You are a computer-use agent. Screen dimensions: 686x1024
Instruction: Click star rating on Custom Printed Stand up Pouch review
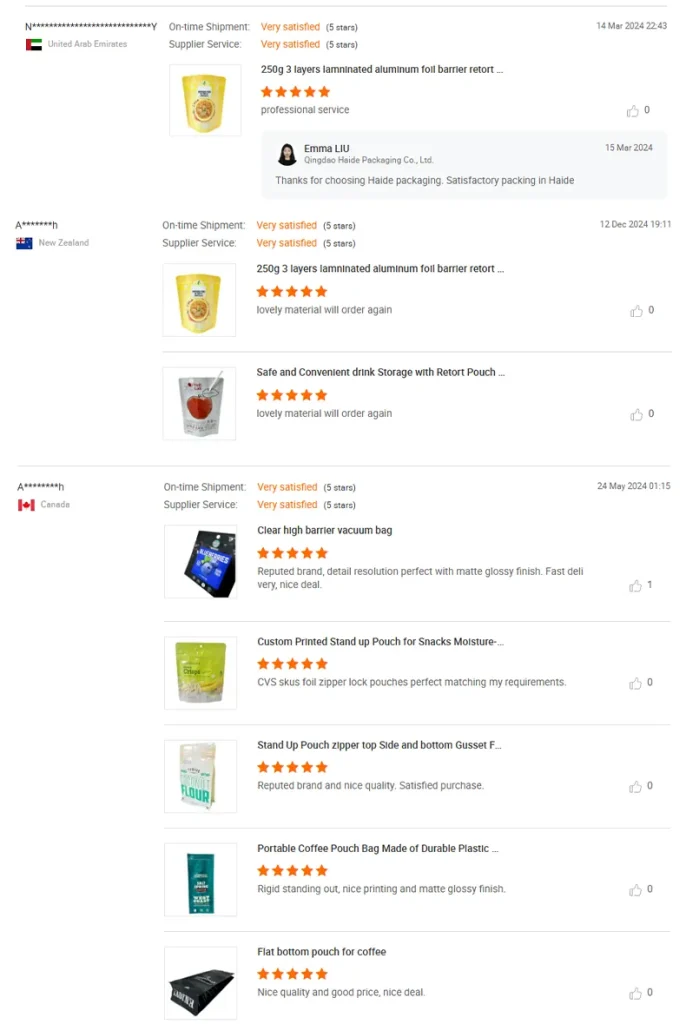coord(292,664)
